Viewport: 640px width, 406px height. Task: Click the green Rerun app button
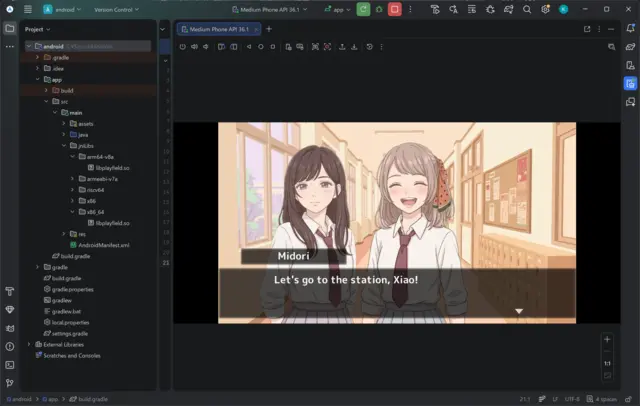[x=363, y=9]
